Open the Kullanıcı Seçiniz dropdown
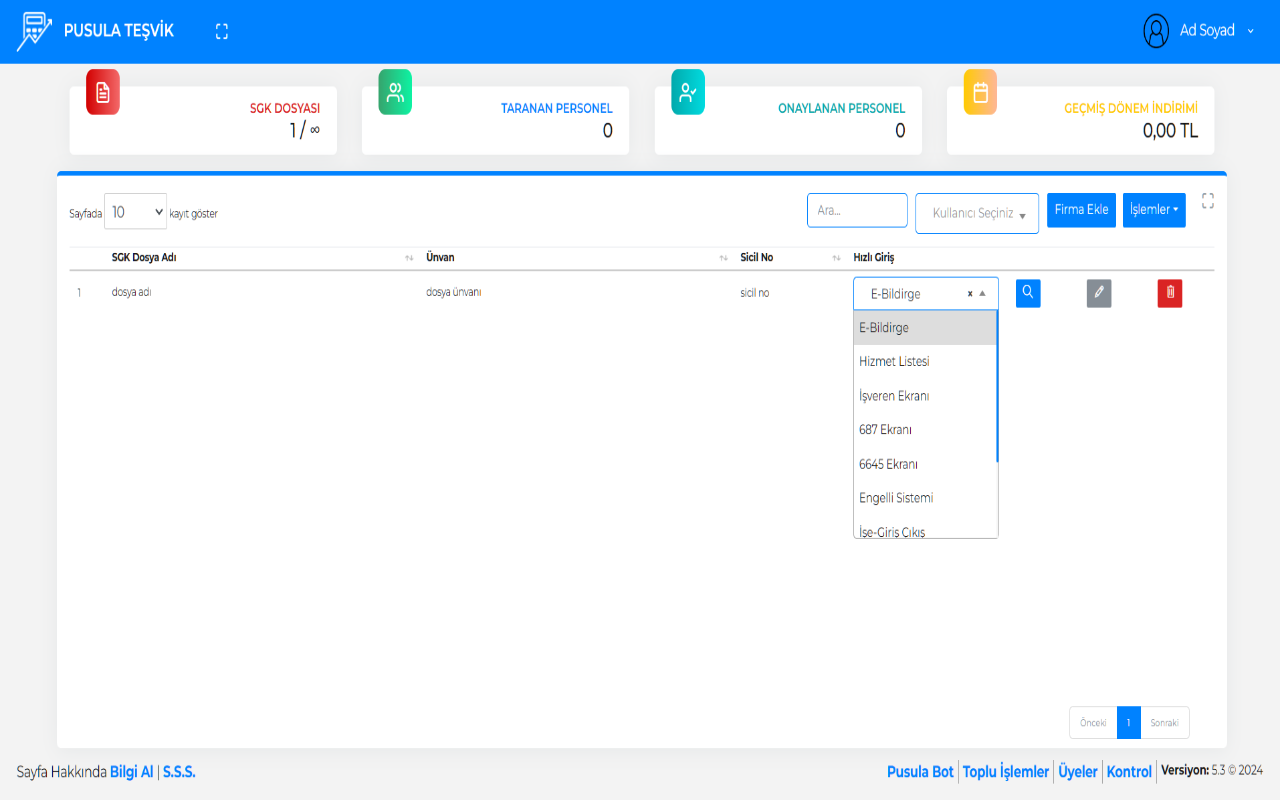This screenshot has height=800, width=1280. pos(977,213)
